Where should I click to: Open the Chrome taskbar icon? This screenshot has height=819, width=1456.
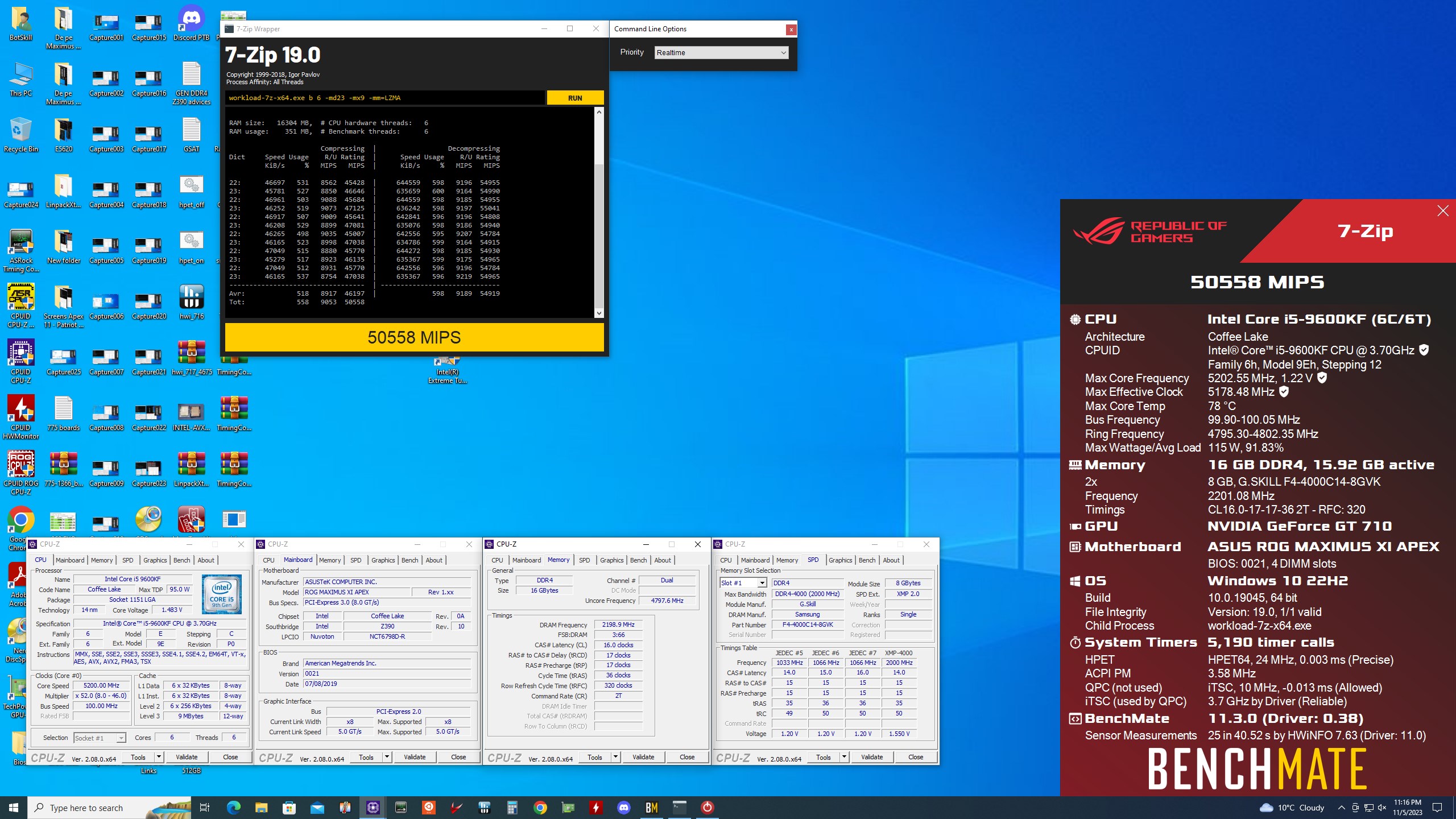pos(540,808)
